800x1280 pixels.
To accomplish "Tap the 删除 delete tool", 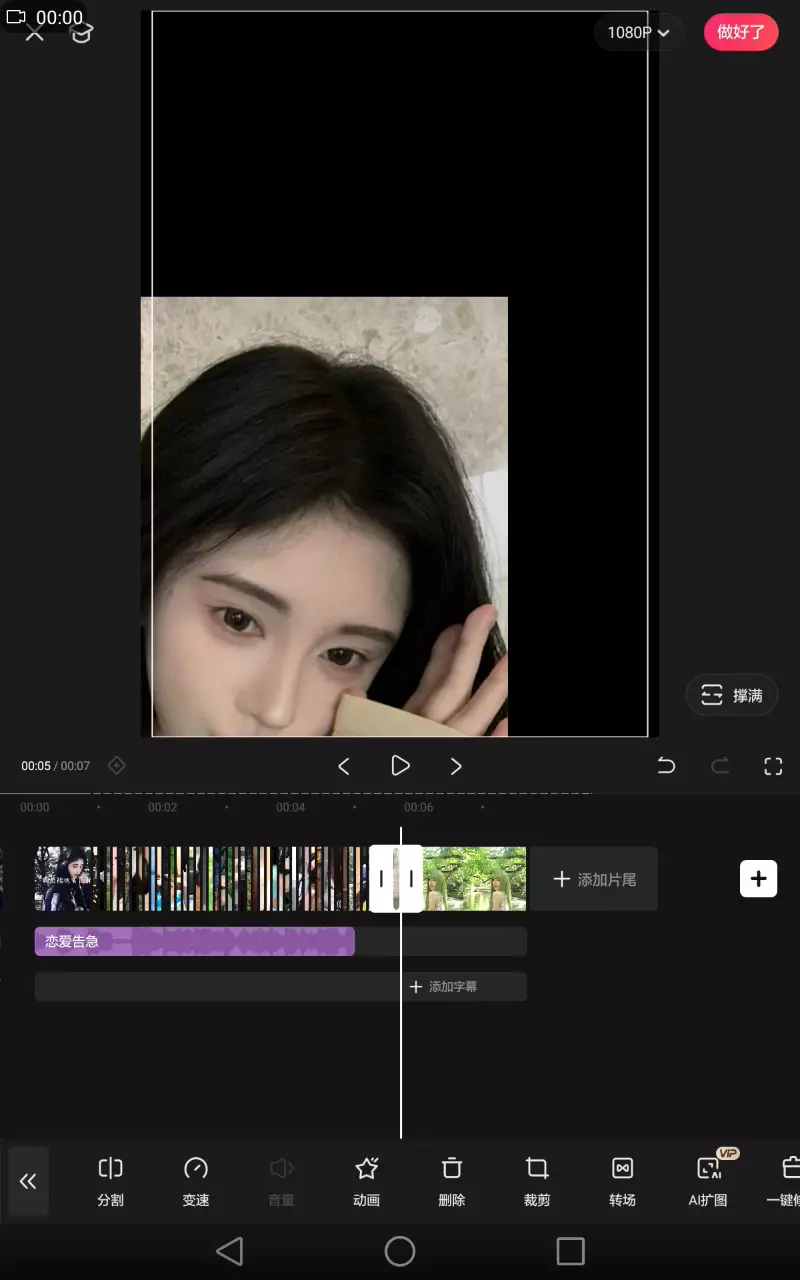I will (x=452, y=1181).
